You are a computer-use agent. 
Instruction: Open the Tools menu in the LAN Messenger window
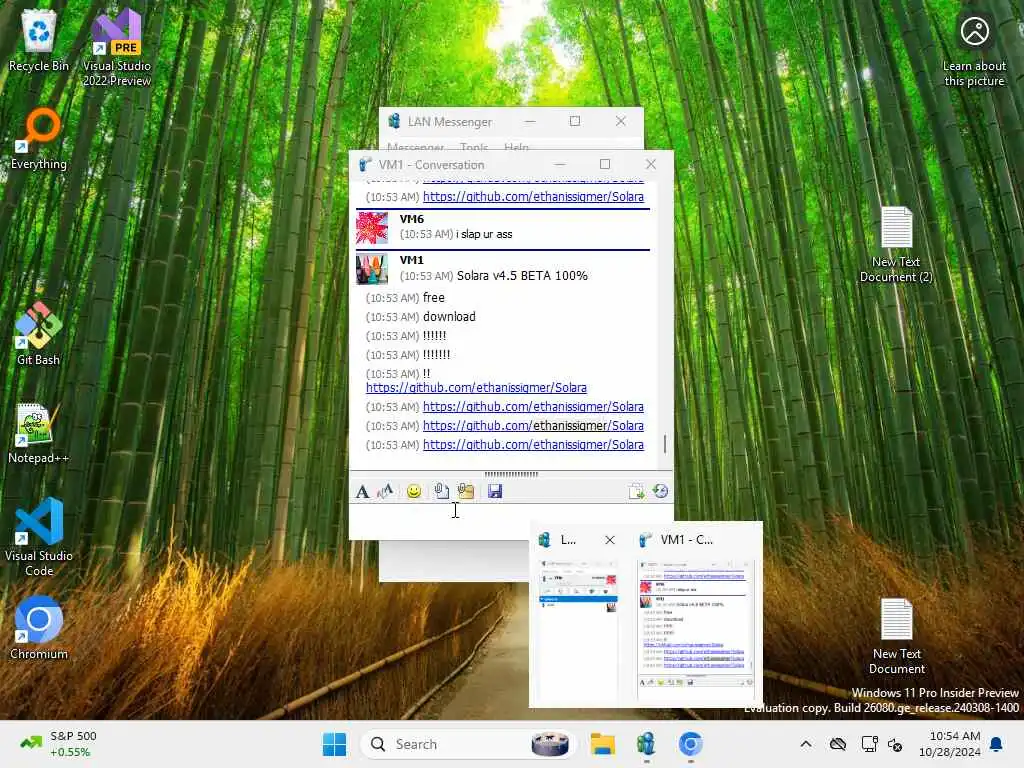[x=474, y=147]
